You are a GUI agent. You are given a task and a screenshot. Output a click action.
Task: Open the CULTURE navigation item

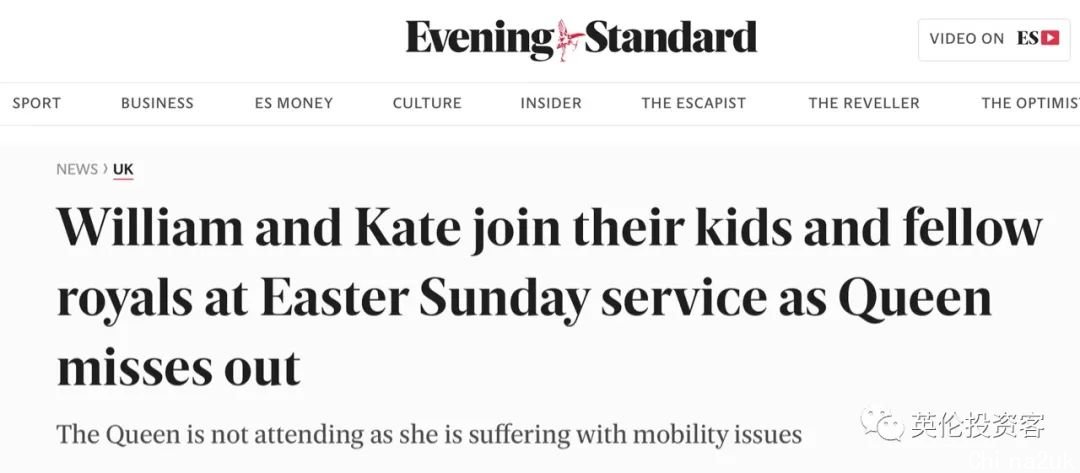point(427,103)
